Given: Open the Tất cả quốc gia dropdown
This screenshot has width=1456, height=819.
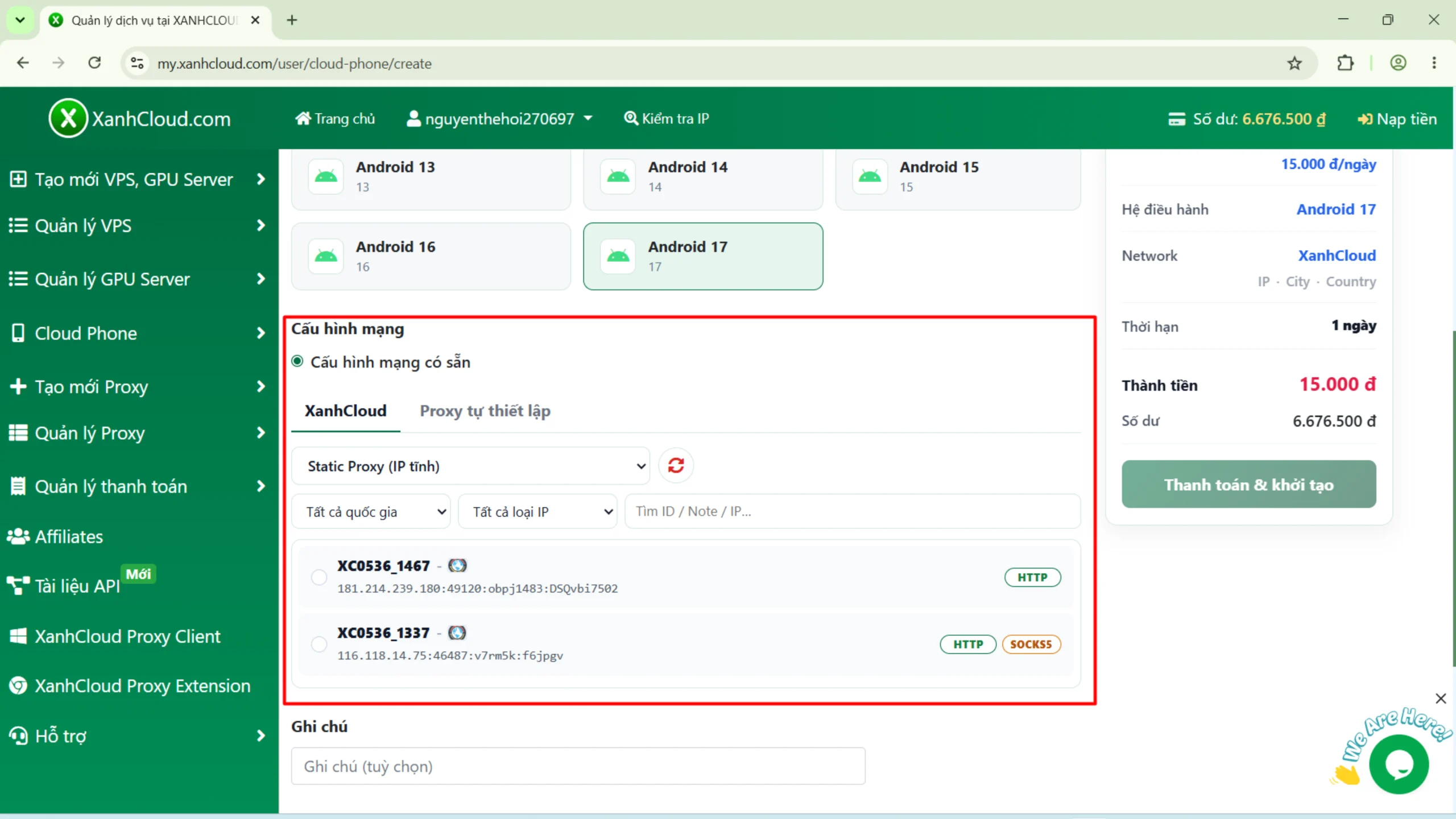Looking at the screenshot, I should 371,511.
